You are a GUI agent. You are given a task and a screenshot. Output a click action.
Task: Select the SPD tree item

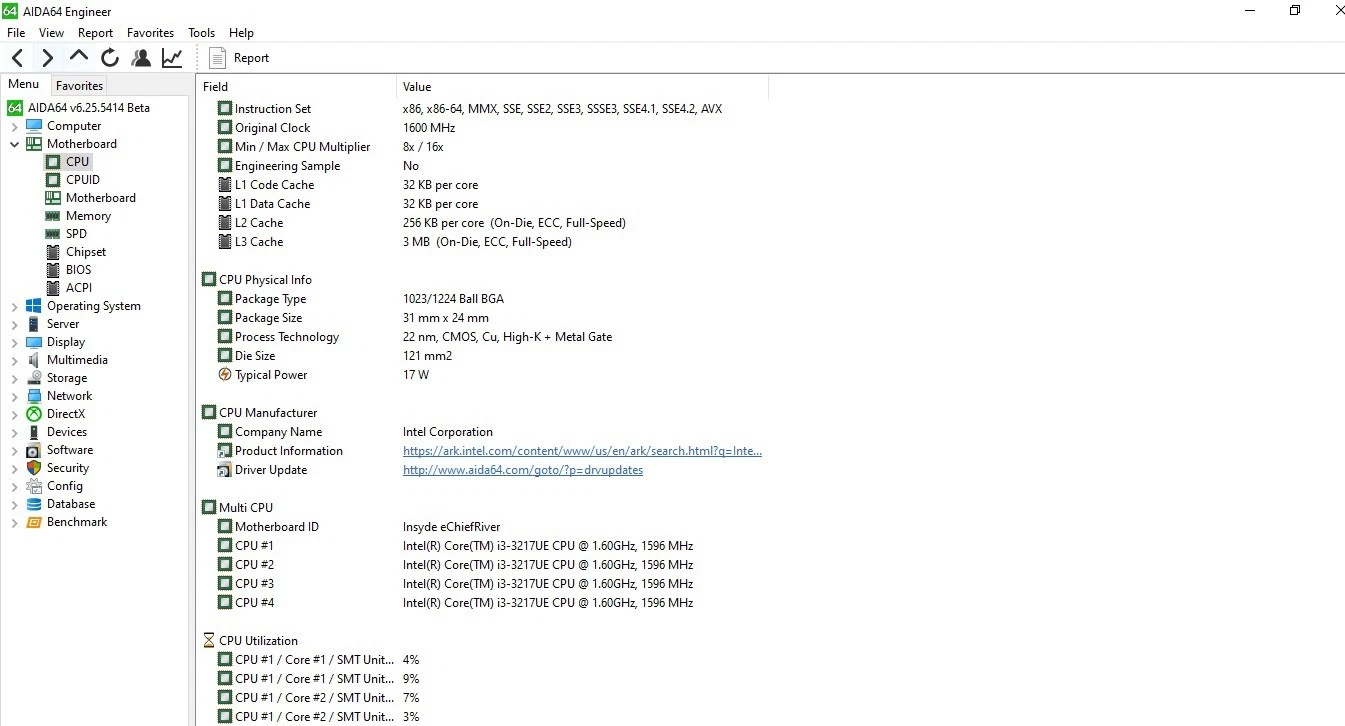pos(76,234)
